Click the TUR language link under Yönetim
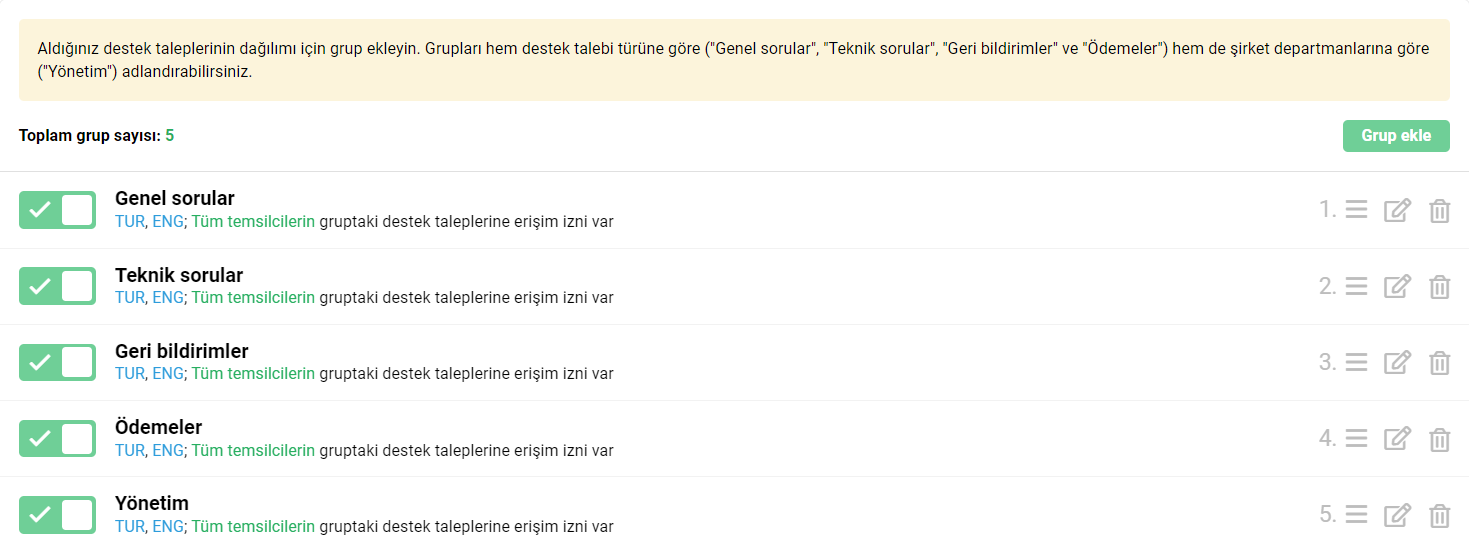1469x553 pixels. coord(130,526)
